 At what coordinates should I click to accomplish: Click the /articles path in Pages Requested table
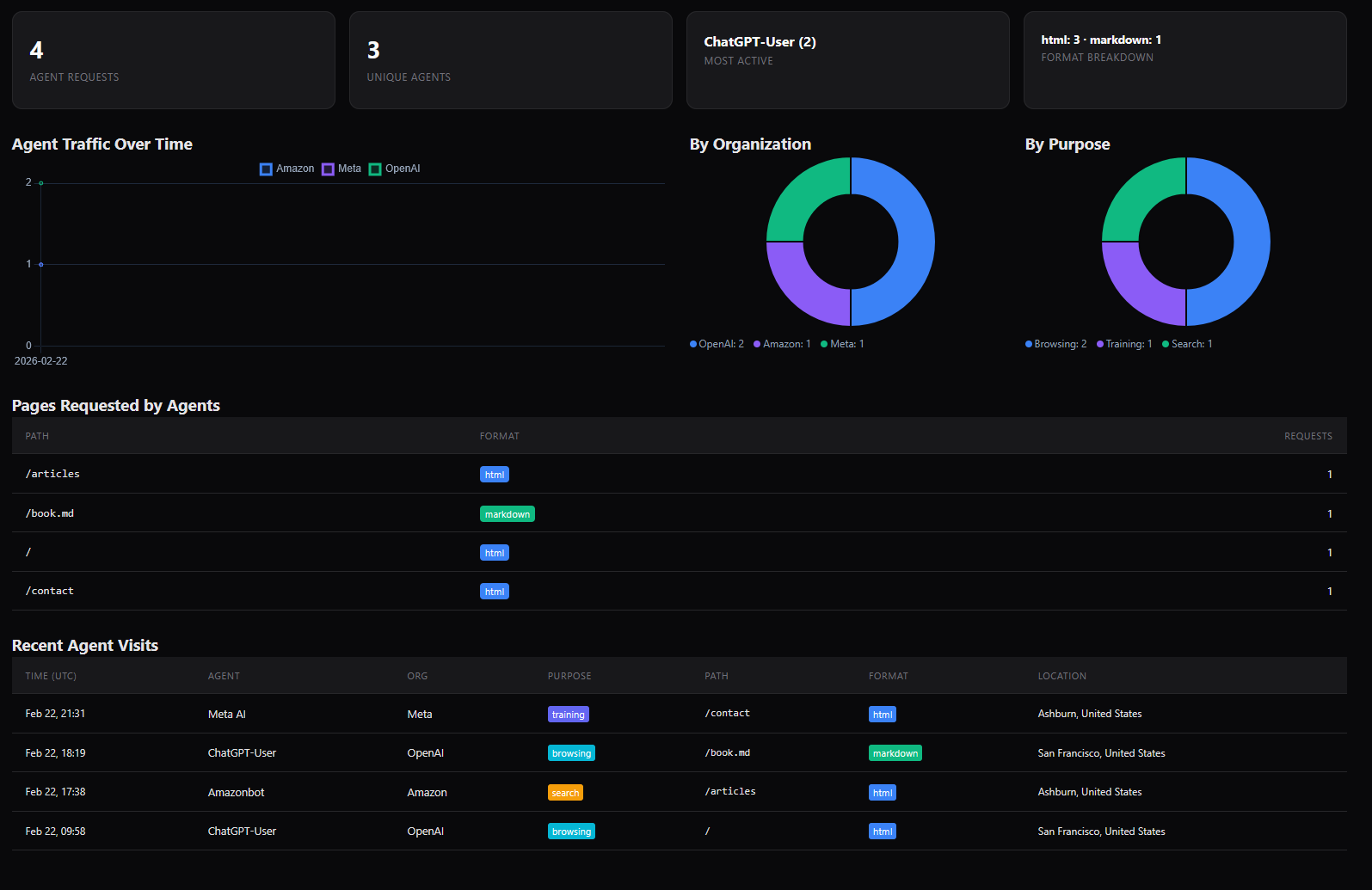52,474
